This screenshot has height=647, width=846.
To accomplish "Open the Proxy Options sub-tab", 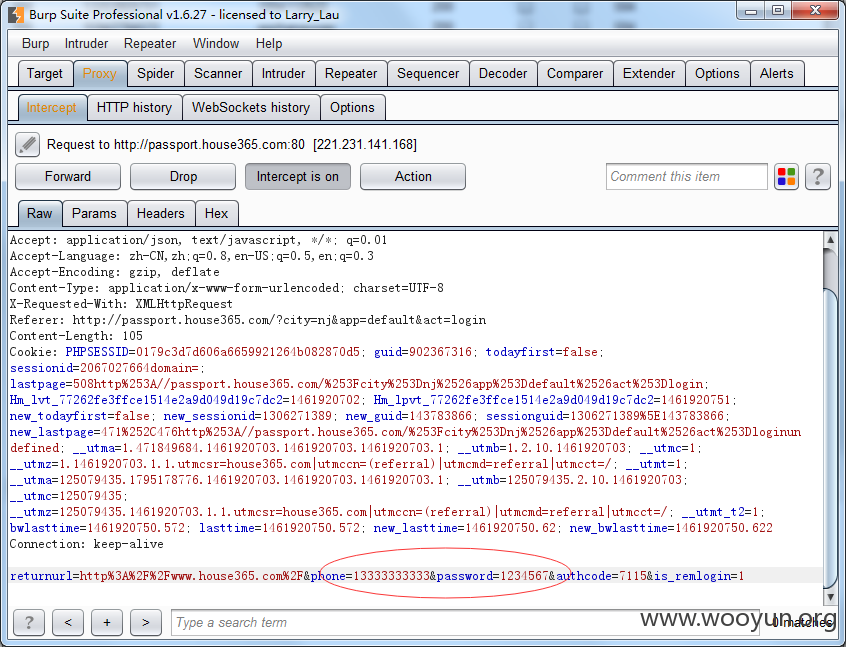I will click(352, 107).
